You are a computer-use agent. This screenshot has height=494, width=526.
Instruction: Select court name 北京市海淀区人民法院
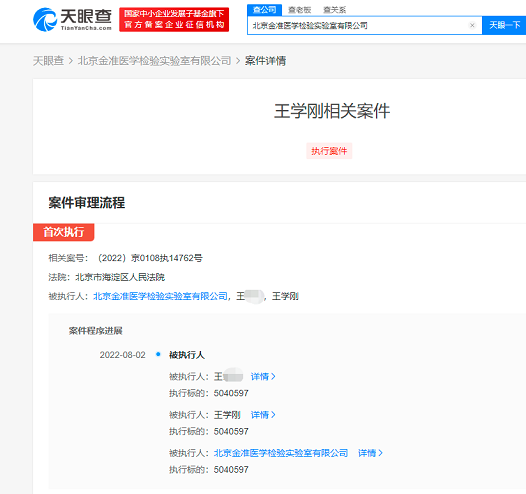[x=120, y=277]
